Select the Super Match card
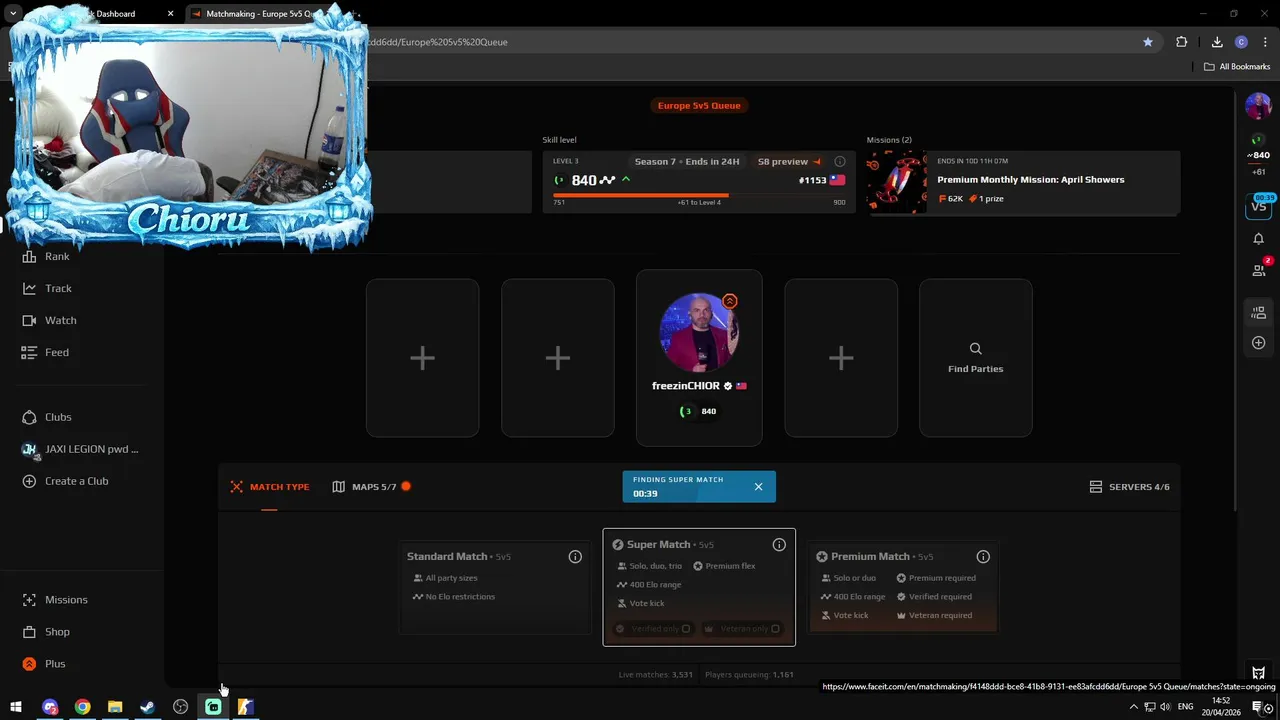Viewport: 1280px width, 720px height. [x=699, y=587]
